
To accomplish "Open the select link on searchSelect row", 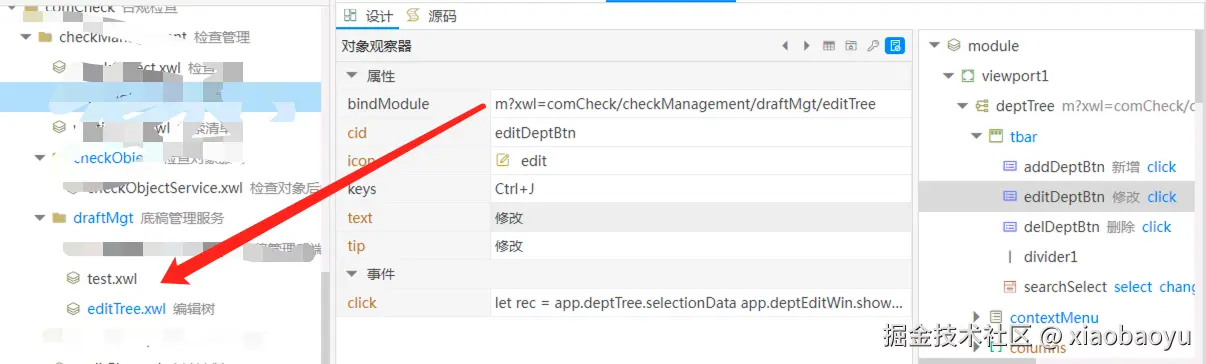I will pyautogui.click(x=1133, y=287).
